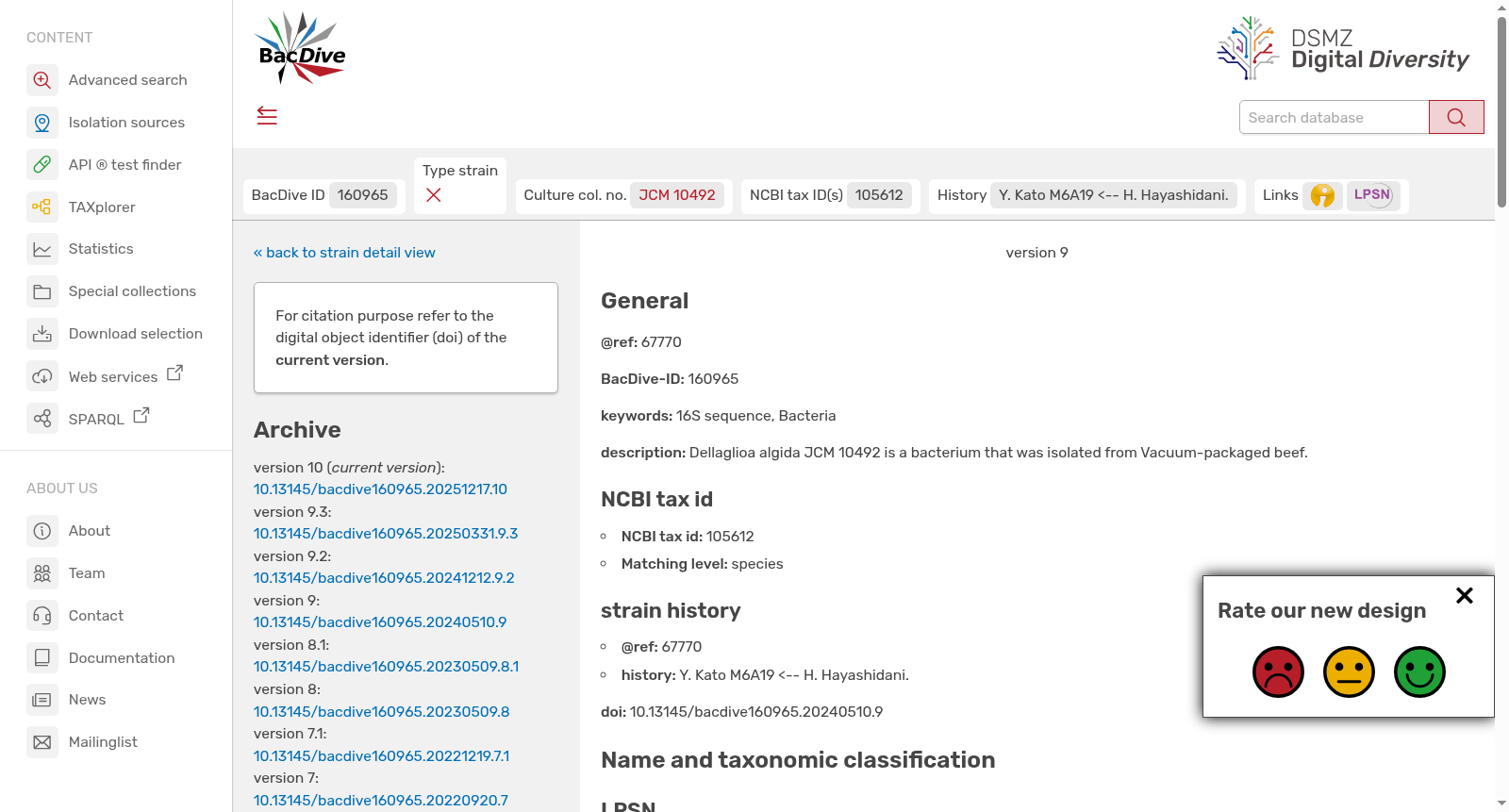Click the red magnifier search button
The height and width of the screenshot is (812, 1509).
click(1456, 117)
